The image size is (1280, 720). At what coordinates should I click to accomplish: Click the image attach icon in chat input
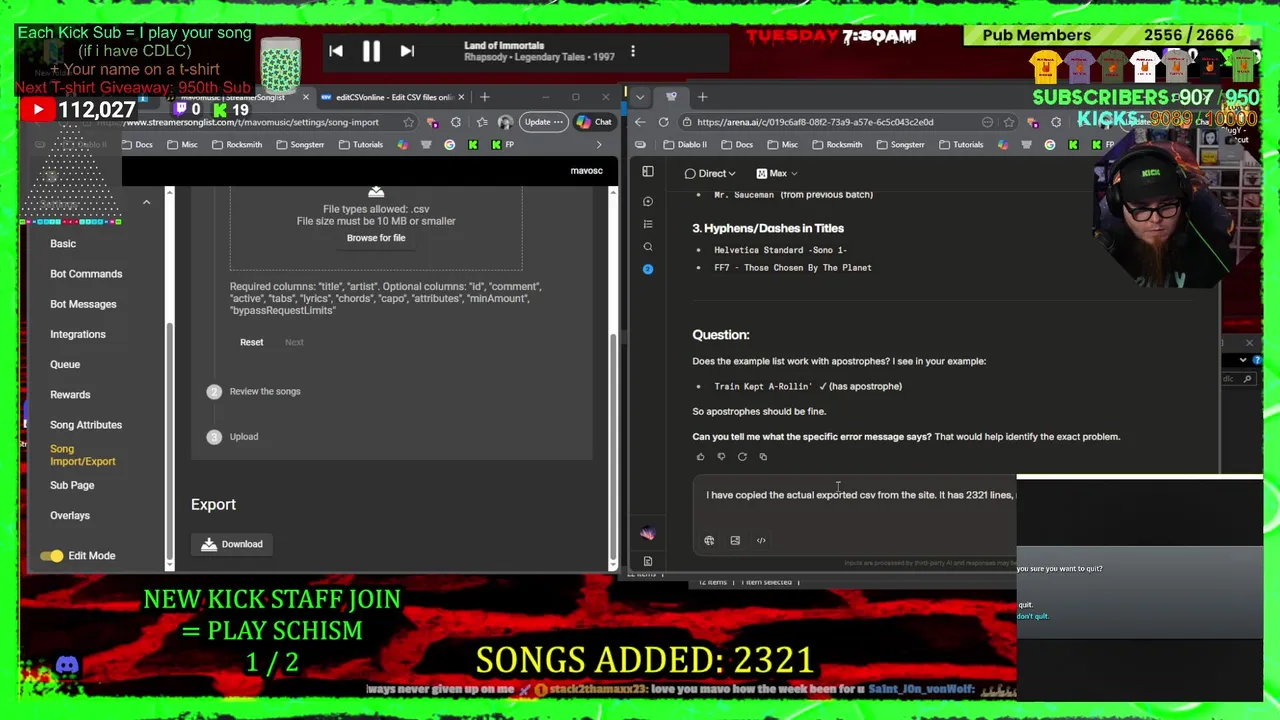pyautogui.click(x=735, y=541)
